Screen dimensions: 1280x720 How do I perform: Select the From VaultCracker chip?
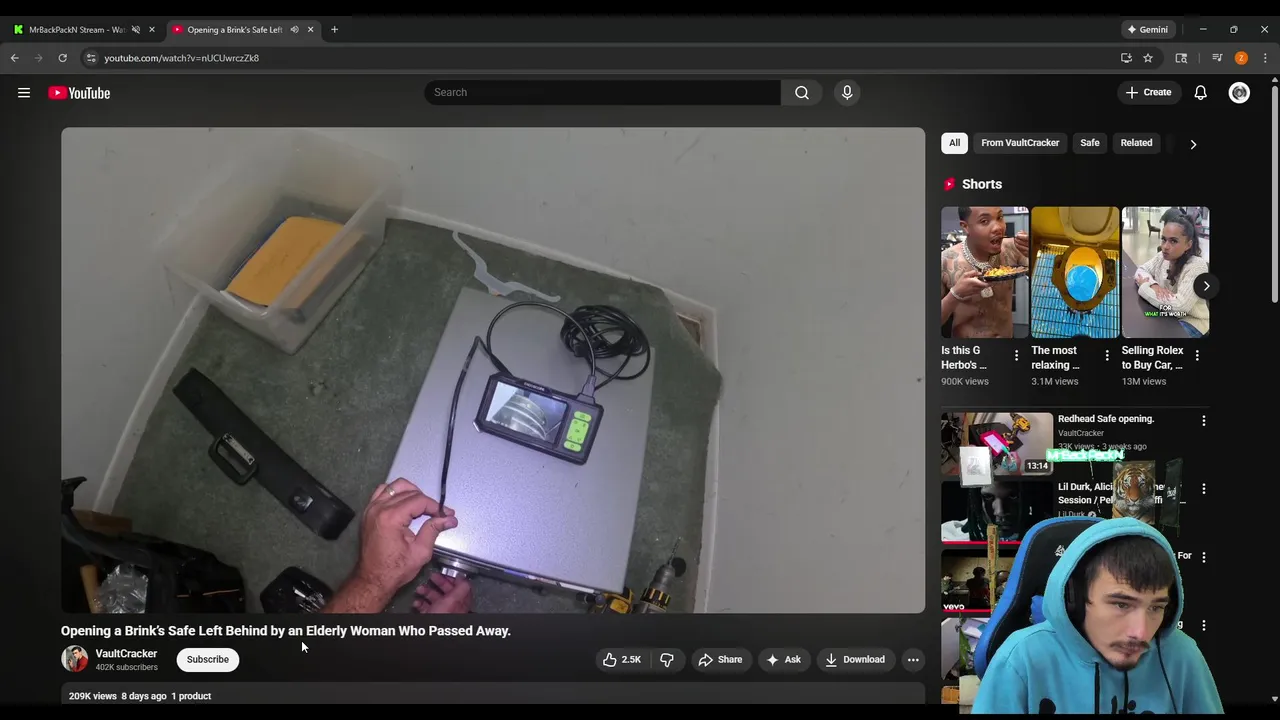(x=1020, y=143)
